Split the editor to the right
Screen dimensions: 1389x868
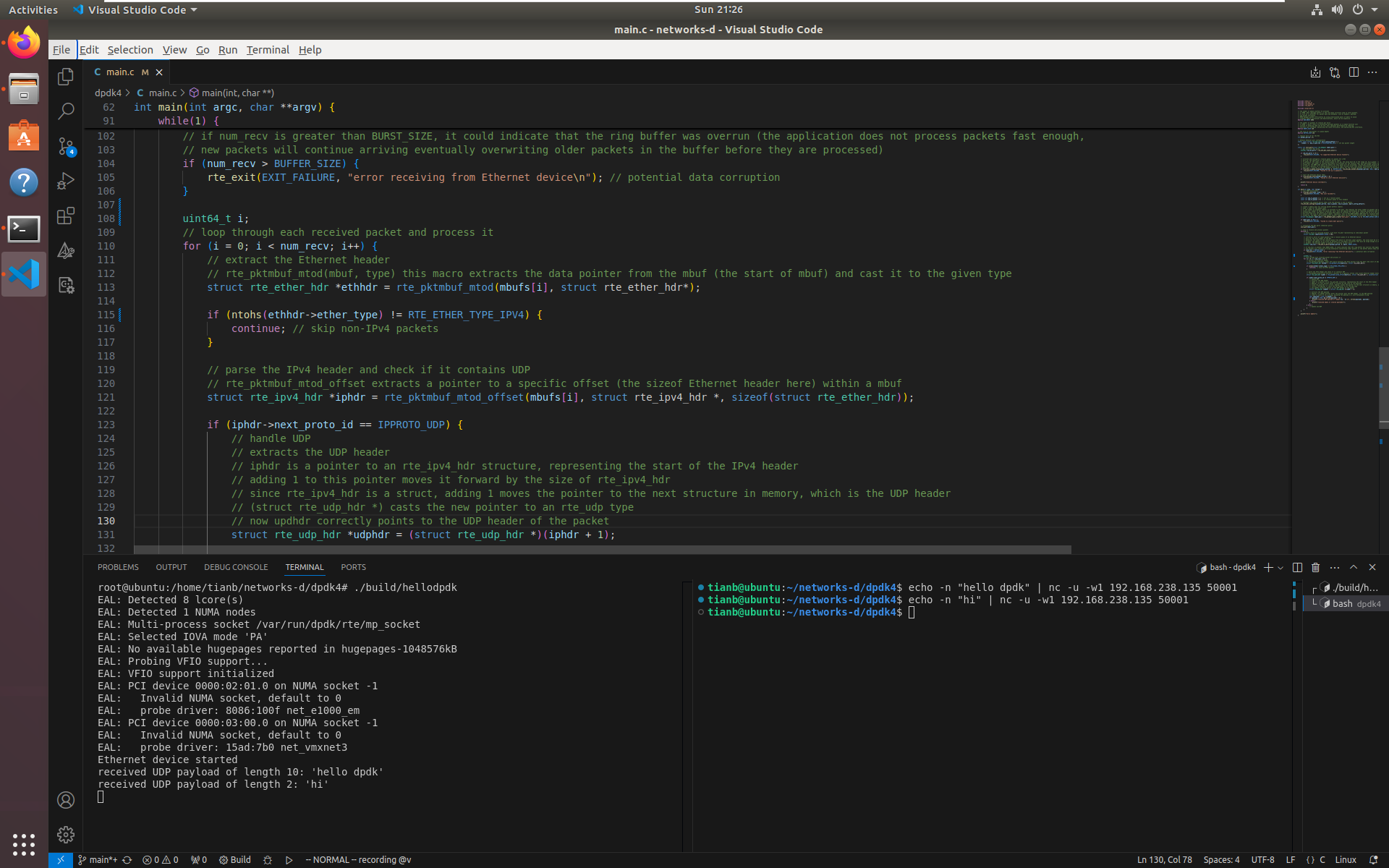(x=1354, y=72)
